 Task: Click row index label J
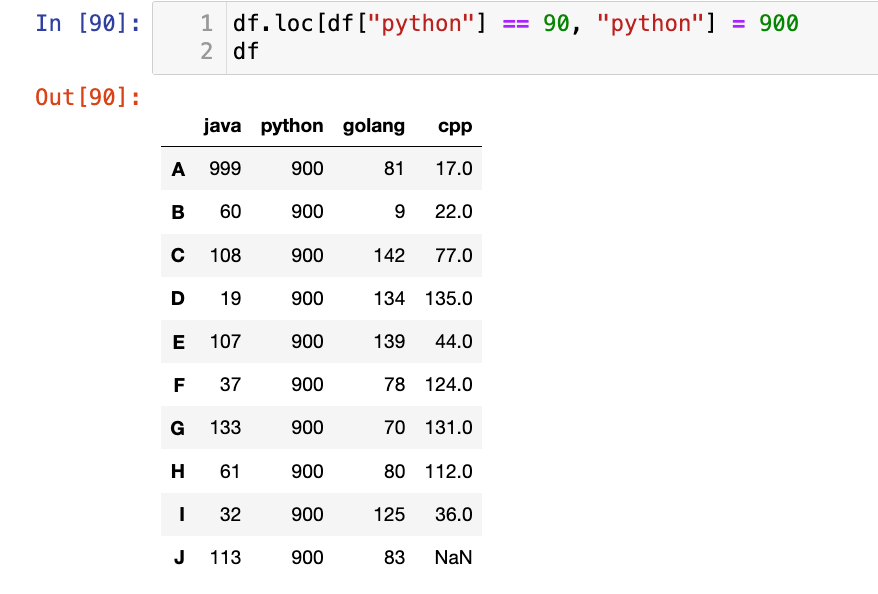(x=179, y=557)
